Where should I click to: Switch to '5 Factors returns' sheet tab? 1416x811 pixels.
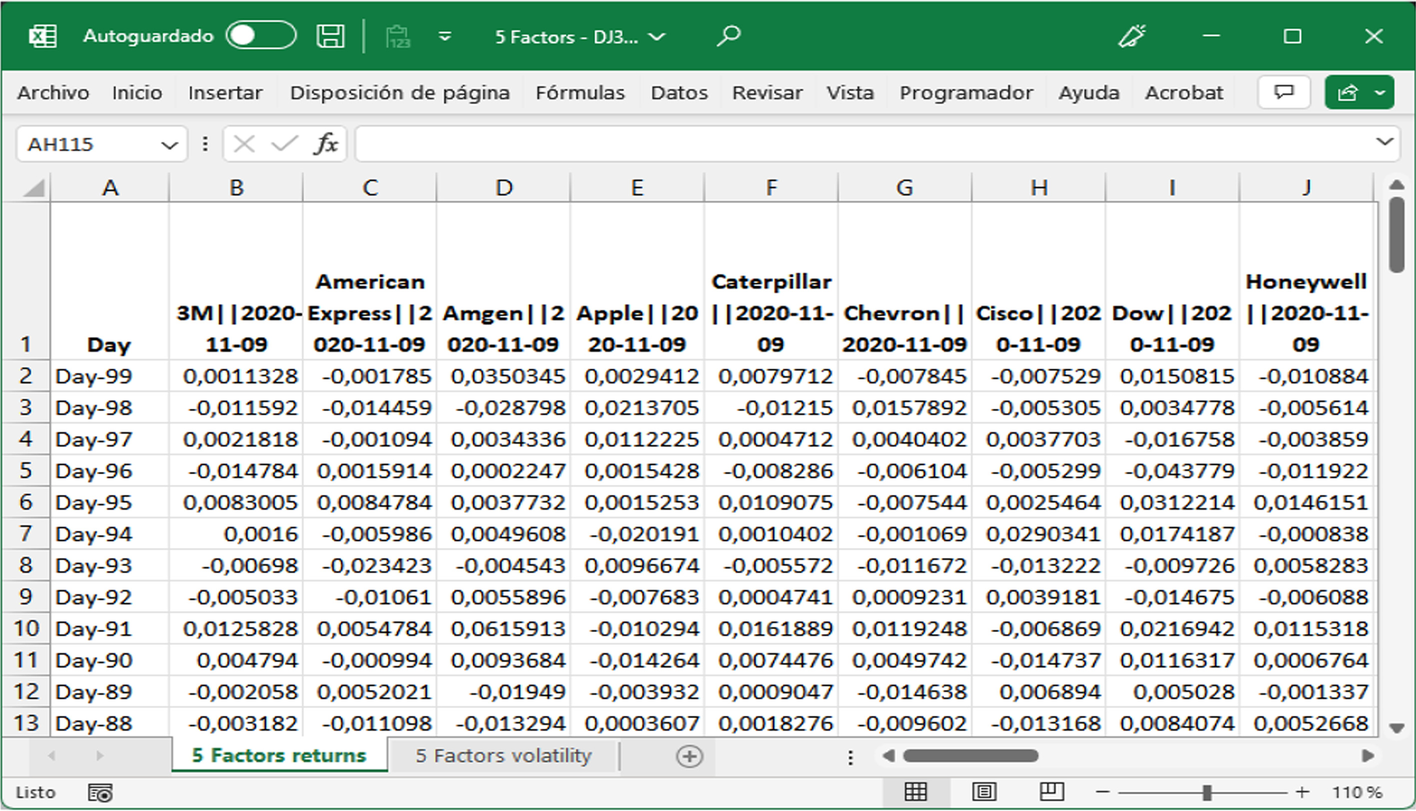click(279, 756)
